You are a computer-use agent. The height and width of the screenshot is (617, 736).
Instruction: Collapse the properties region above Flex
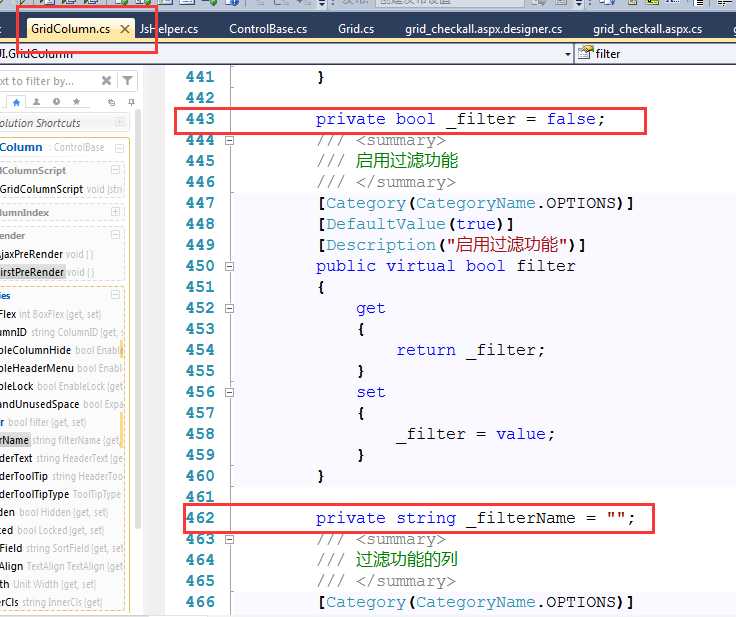pos(115,295)
